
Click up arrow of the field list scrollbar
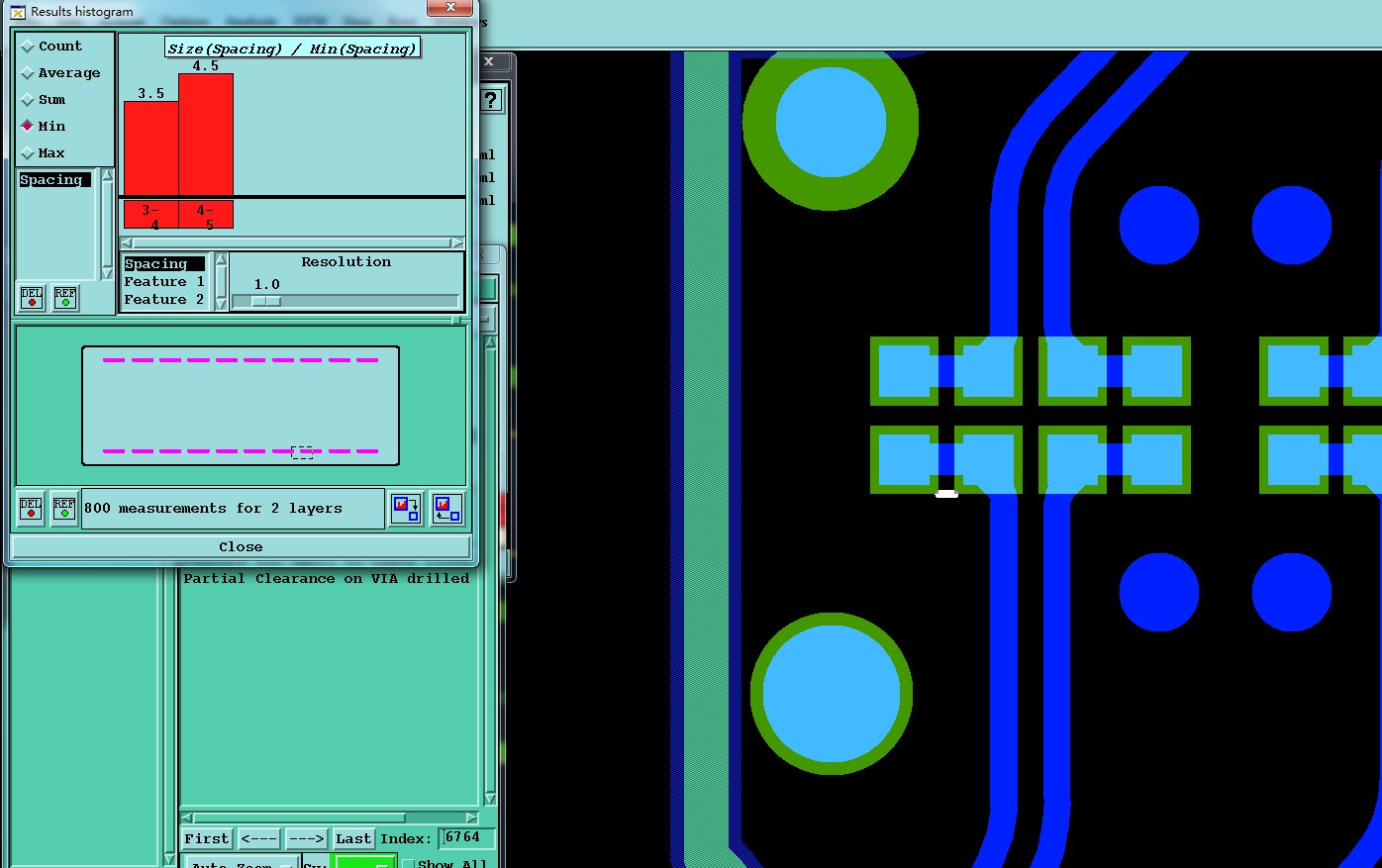(x=221, y=259)
